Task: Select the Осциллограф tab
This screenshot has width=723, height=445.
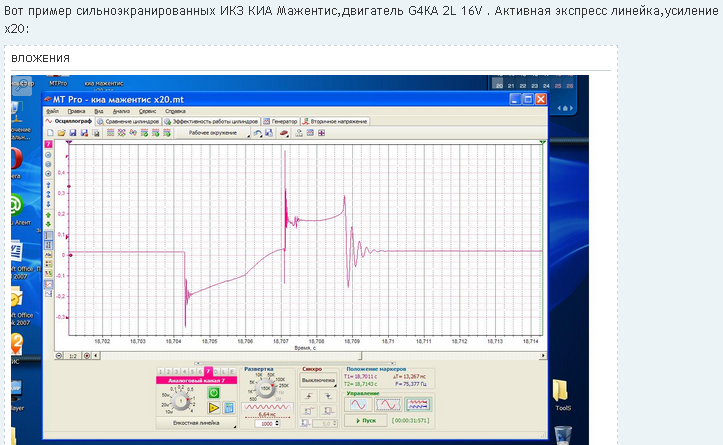Action: tap(69, 121)
